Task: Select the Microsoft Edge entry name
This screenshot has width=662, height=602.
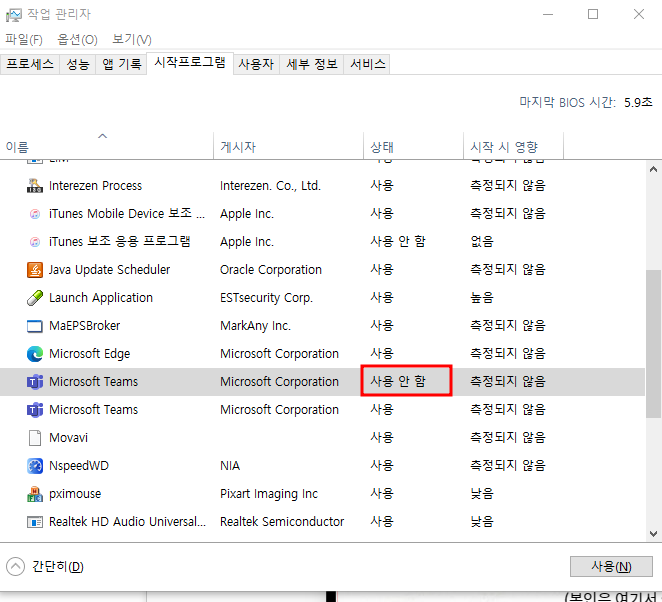Action: 90,354
